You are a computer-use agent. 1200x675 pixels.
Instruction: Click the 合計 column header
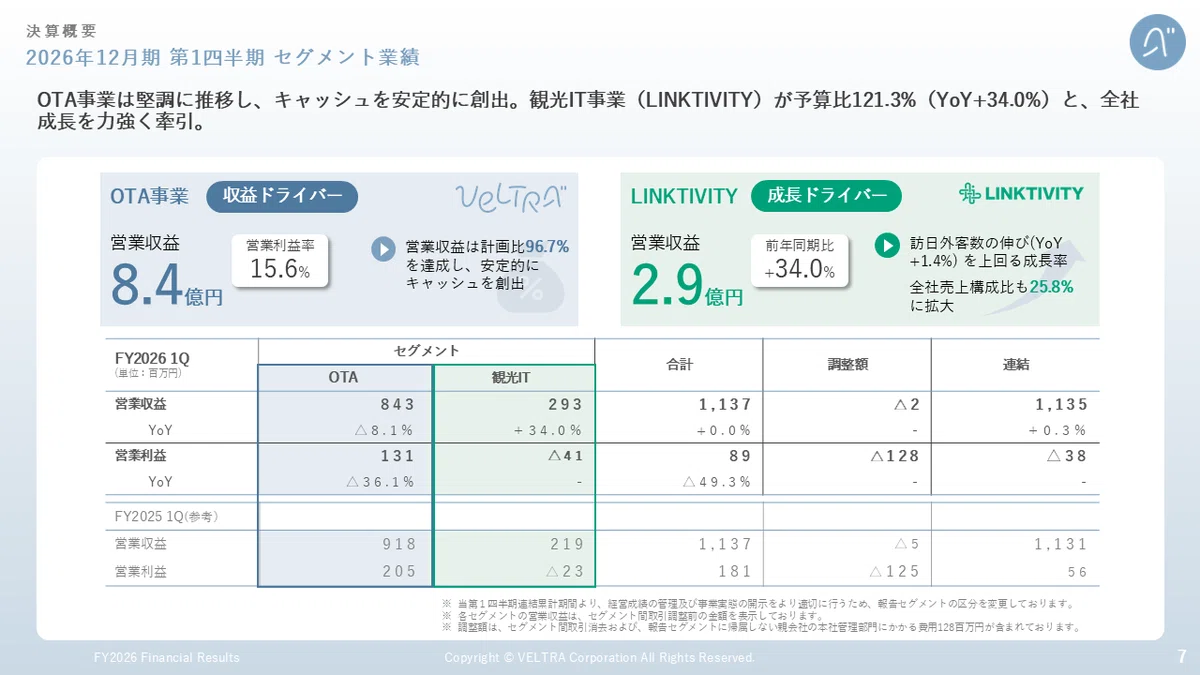point(679,365)
